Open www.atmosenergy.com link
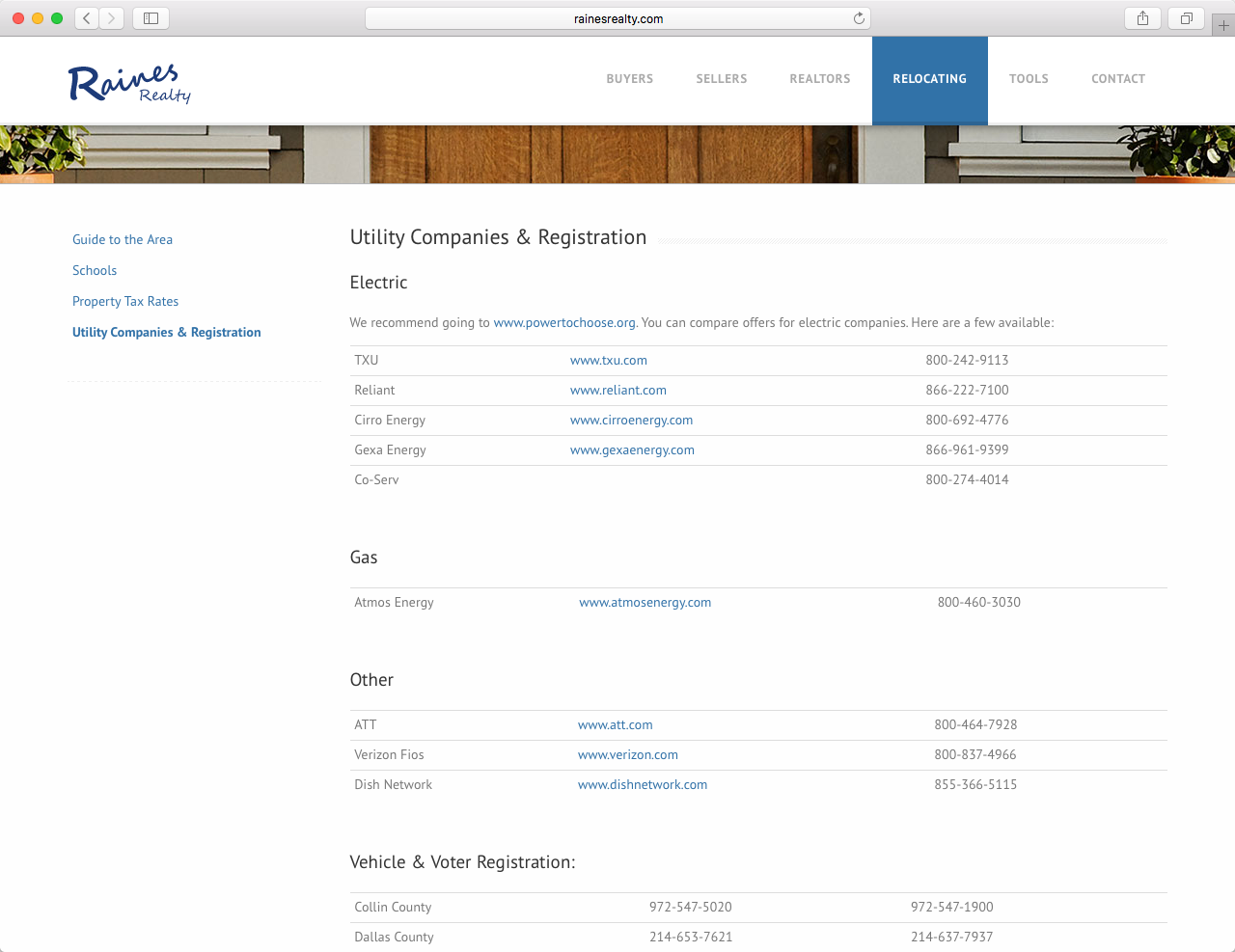The image size is (1235, 952). click(x=645, y=602)
